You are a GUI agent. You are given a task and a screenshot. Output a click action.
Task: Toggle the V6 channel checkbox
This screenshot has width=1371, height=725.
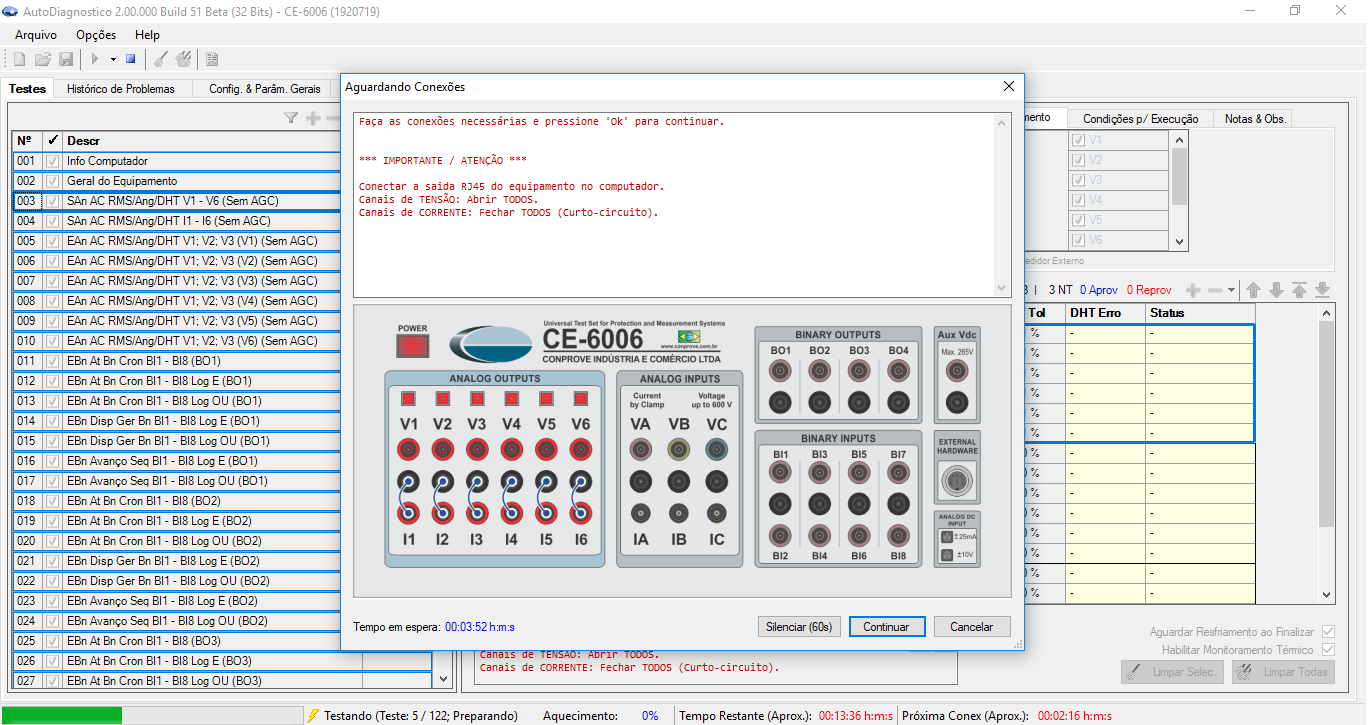[1078, 240]
